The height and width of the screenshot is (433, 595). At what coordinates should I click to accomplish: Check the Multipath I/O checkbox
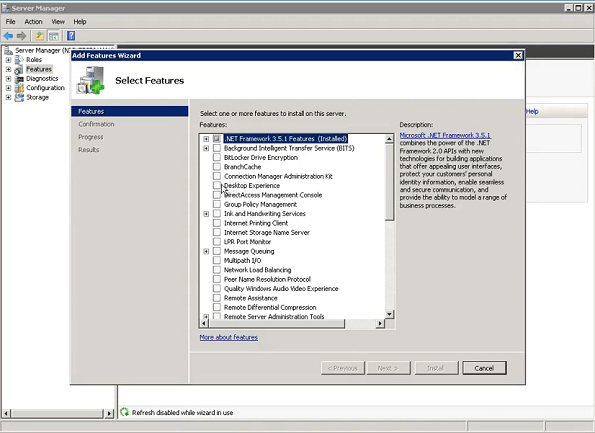tap(217, 260)
